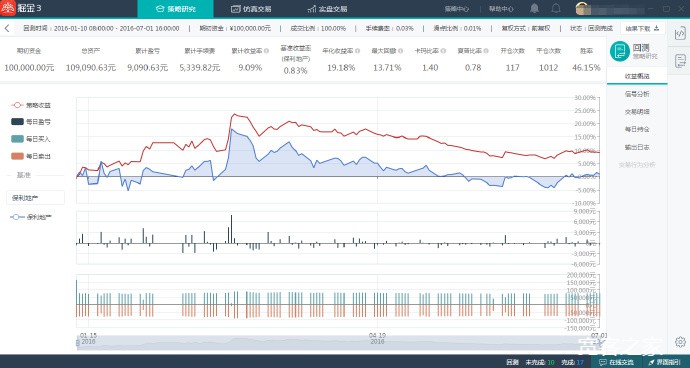
Task: Toggle the 每日卖出 legend series
Action: click(x=31, y=156)
